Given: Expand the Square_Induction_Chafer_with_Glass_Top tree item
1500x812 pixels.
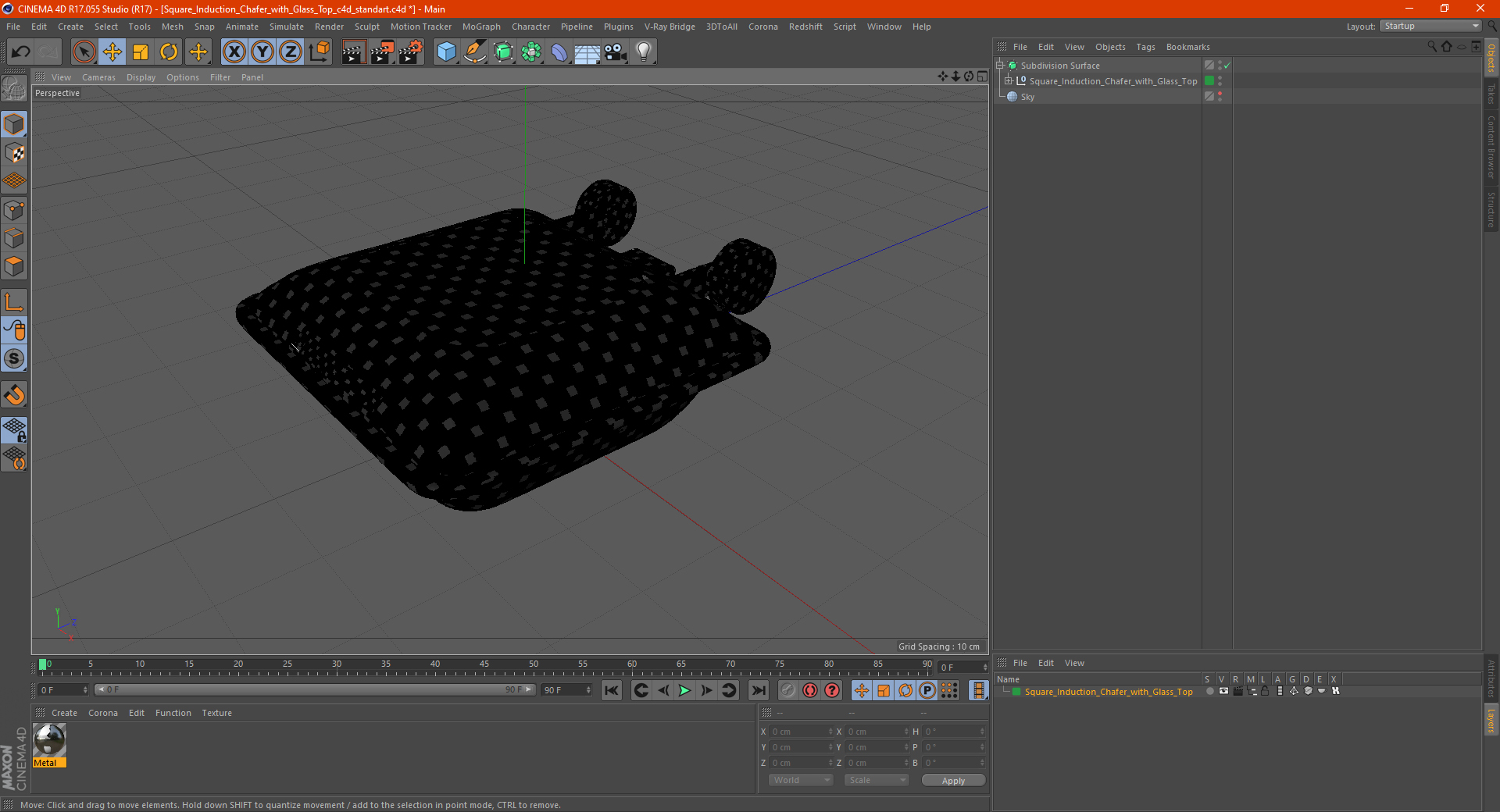Looking at the screenshot, I should pyautogui.click(x=1009, y=81).
